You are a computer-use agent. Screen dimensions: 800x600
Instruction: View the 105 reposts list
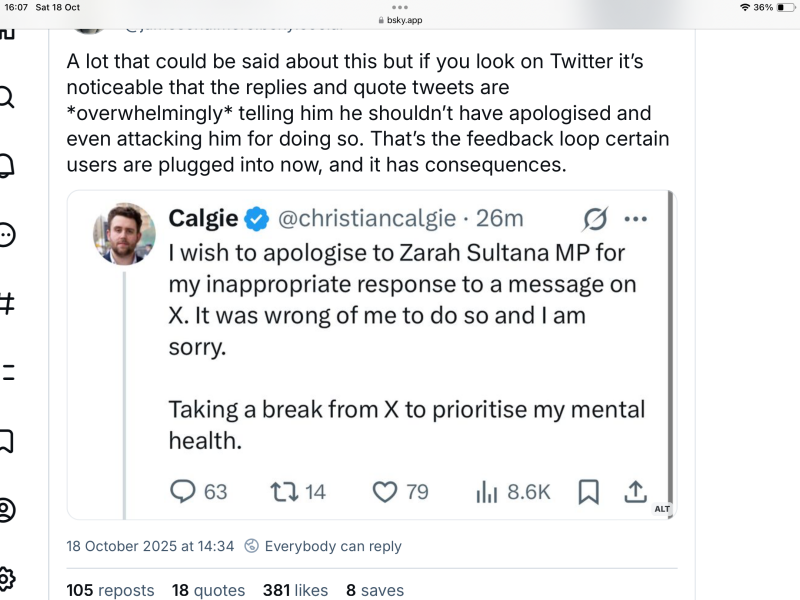110,590
